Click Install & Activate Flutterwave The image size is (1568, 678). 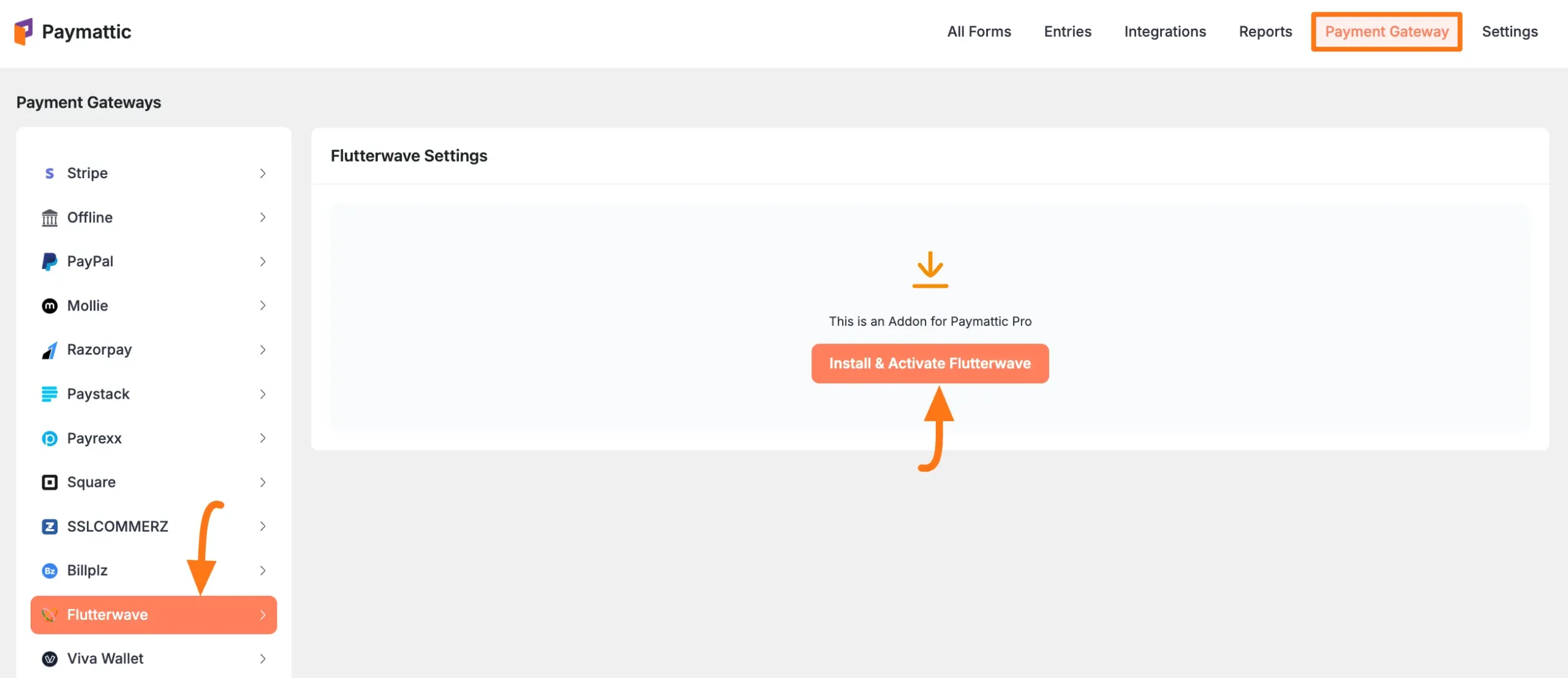[930, 363]
